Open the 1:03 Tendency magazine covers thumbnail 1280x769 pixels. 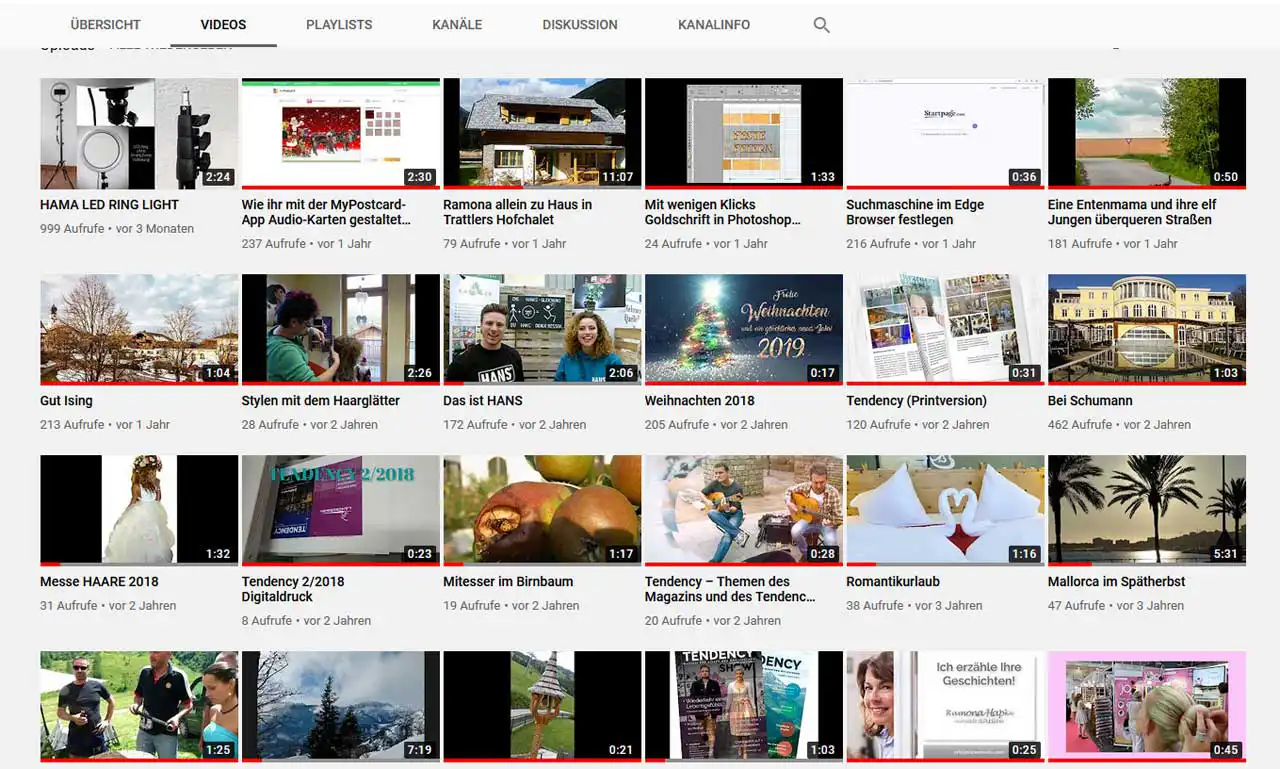(x=744, y=707)
